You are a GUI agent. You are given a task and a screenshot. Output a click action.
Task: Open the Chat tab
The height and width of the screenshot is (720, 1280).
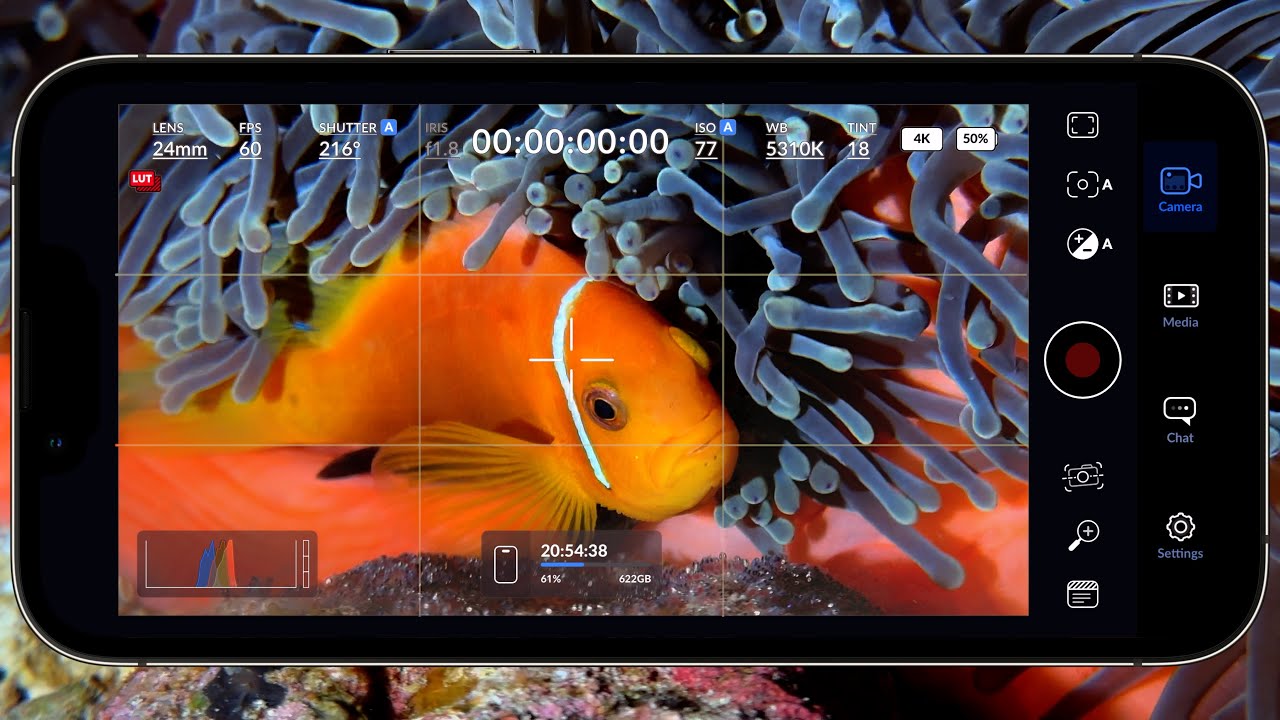(1180, 420)
